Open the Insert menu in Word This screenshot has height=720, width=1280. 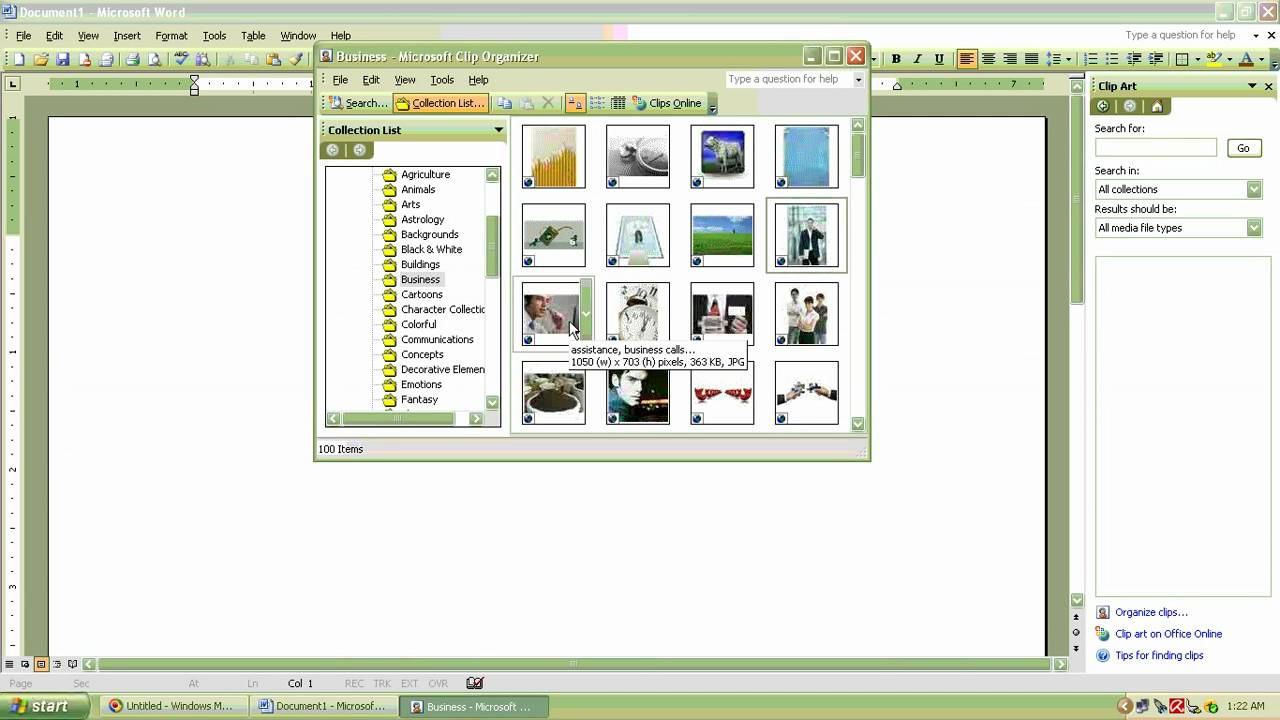tap(127, 36)
